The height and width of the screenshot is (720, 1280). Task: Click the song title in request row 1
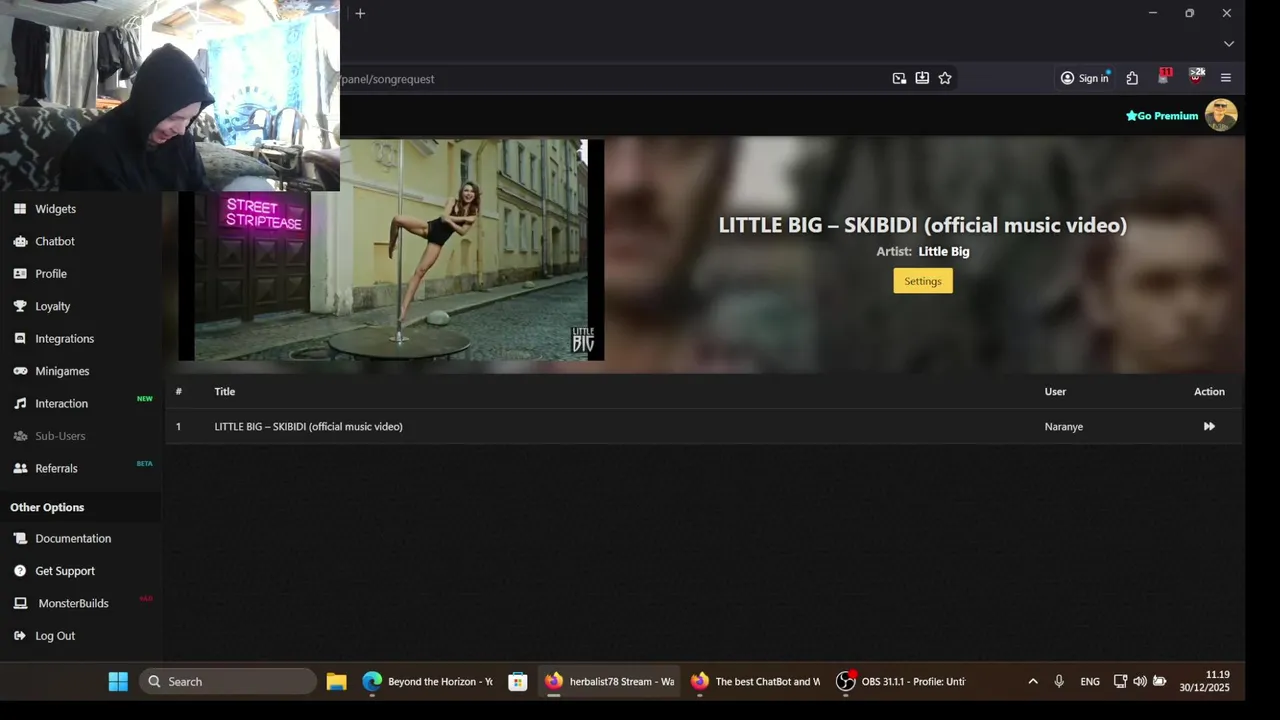click(x=308, y=426)
